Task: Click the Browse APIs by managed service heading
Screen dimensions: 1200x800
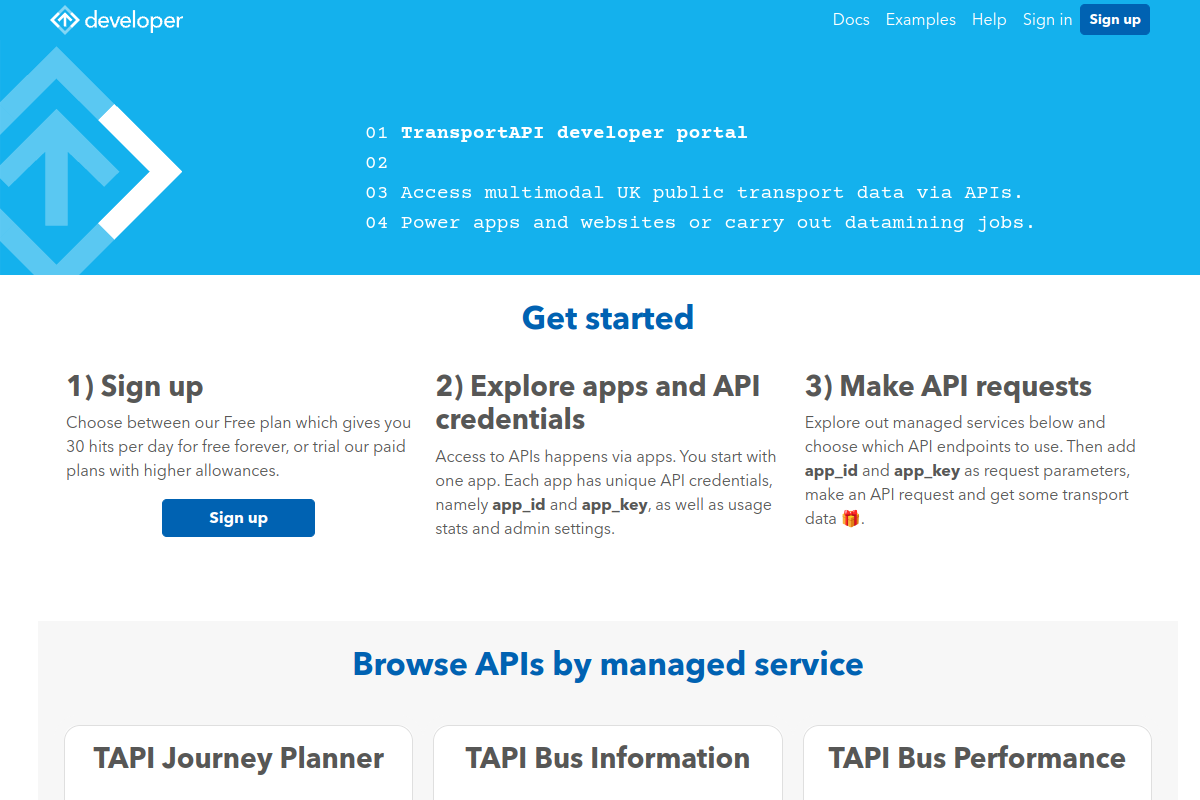Action: click(x=608, y=664)
